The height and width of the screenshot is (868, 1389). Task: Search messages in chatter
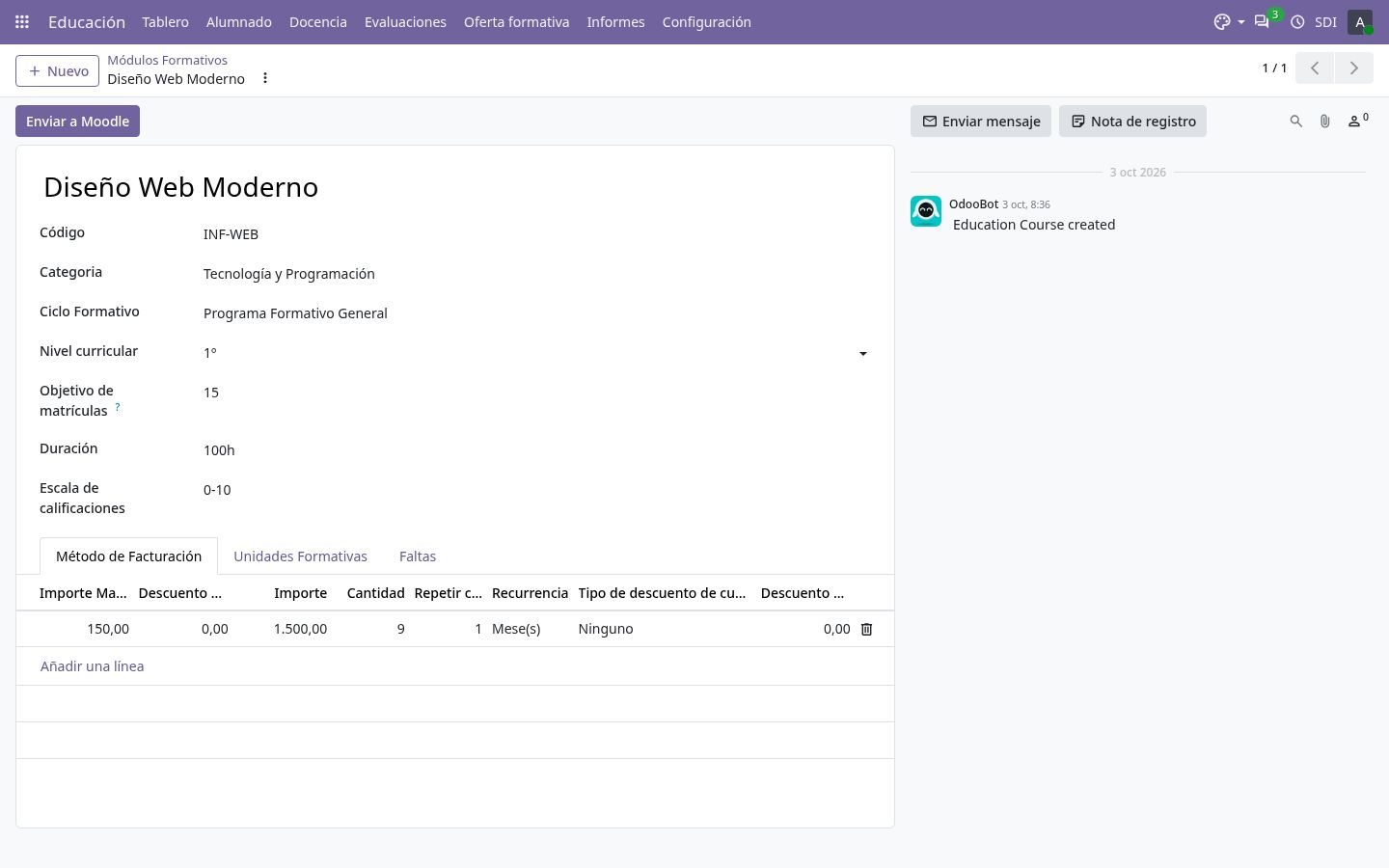tap(1296, 122)
